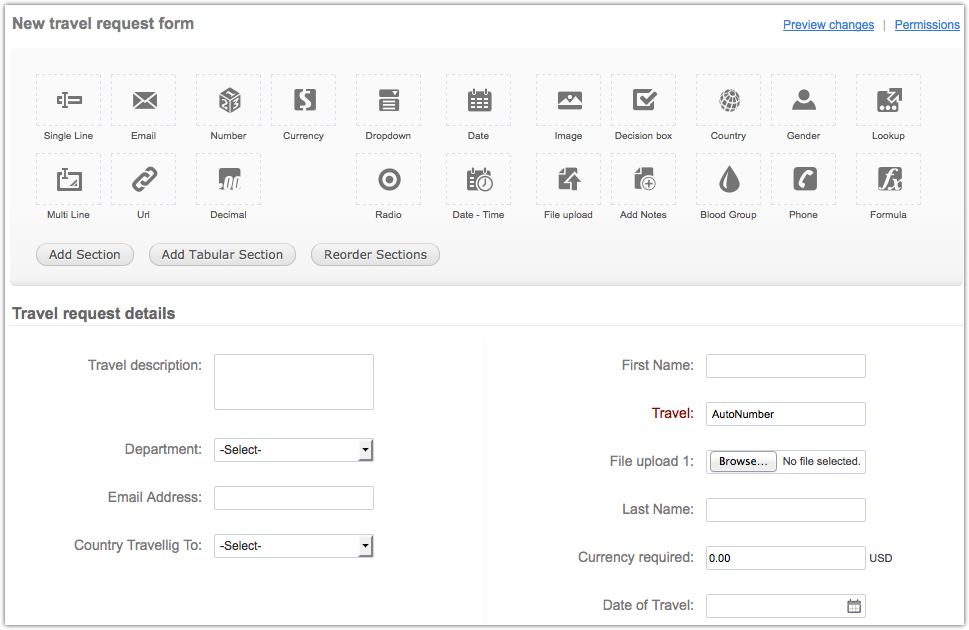This screenshot has width=969, height=630.
Task: Pick the Lookup field icon
Action: click(x=888, y=100)
